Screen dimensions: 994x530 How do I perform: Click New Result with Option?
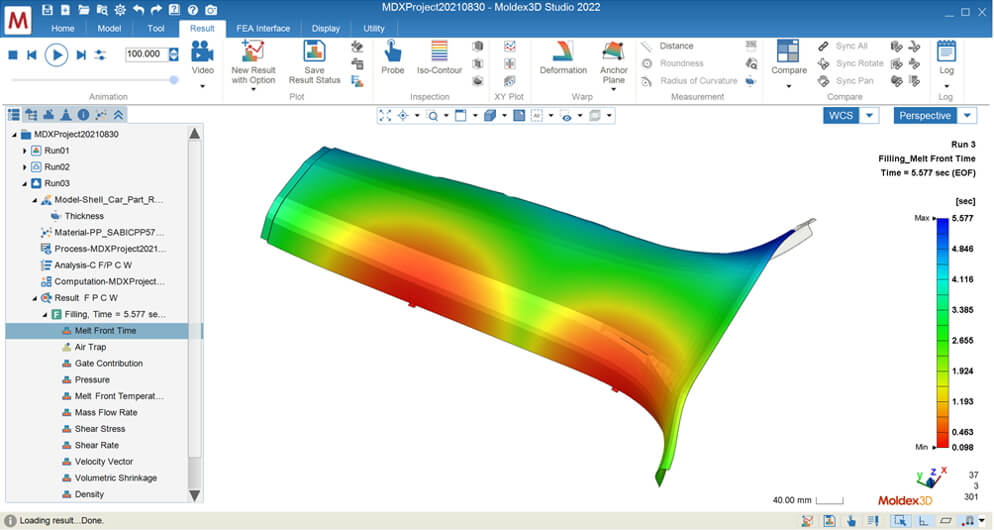point(253,51)
